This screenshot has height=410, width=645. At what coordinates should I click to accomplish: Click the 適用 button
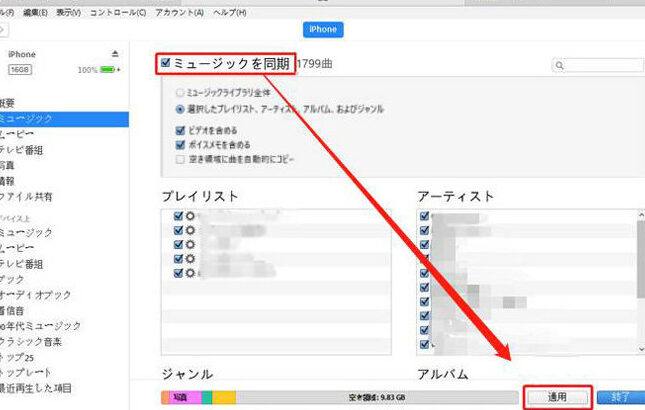[557, 397]
